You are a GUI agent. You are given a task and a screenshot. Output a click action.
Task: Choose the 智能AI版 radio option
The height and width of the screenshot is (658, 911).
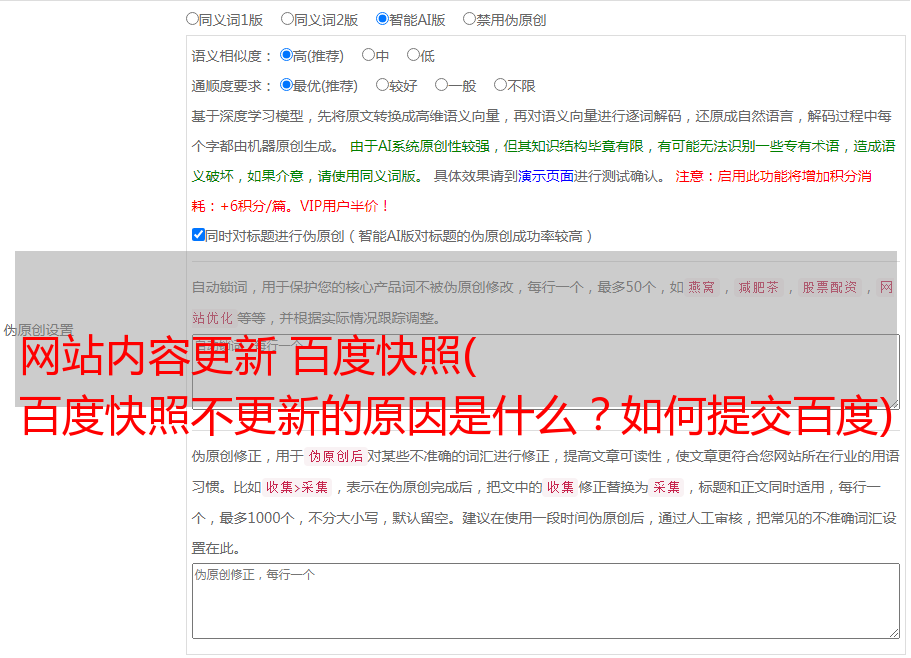tap(382, 19)
